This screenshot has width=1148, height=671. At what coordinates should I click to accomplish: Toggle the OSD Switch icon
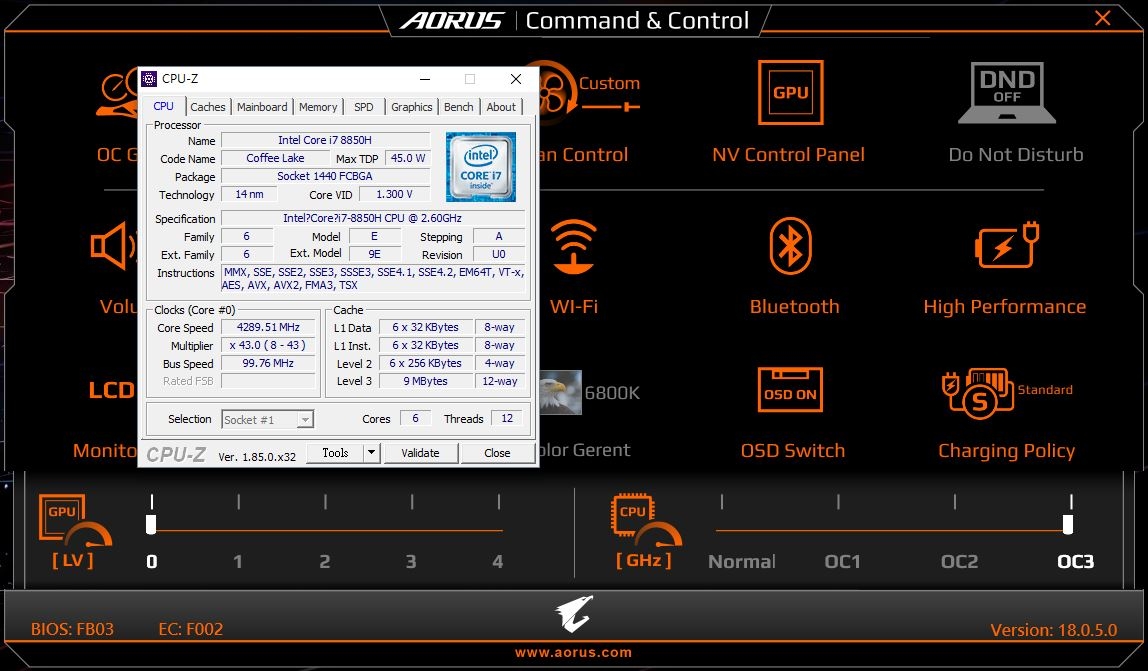(x=790, y=389)
